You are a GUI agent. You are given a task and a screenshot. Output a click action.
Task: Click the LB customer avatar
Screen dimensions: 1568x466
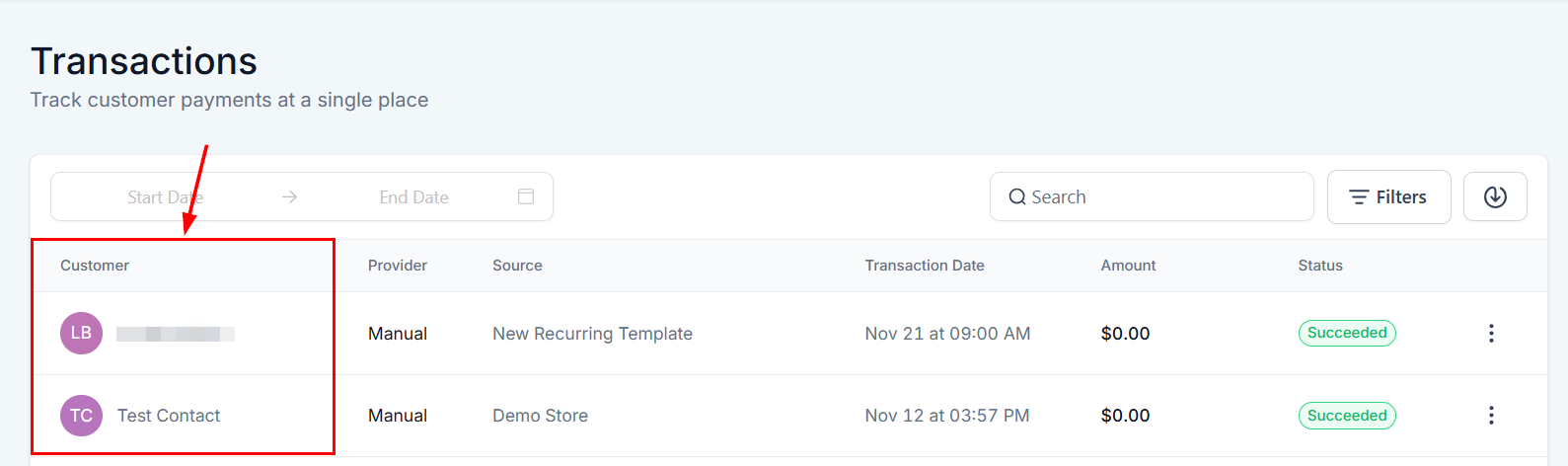81,334
